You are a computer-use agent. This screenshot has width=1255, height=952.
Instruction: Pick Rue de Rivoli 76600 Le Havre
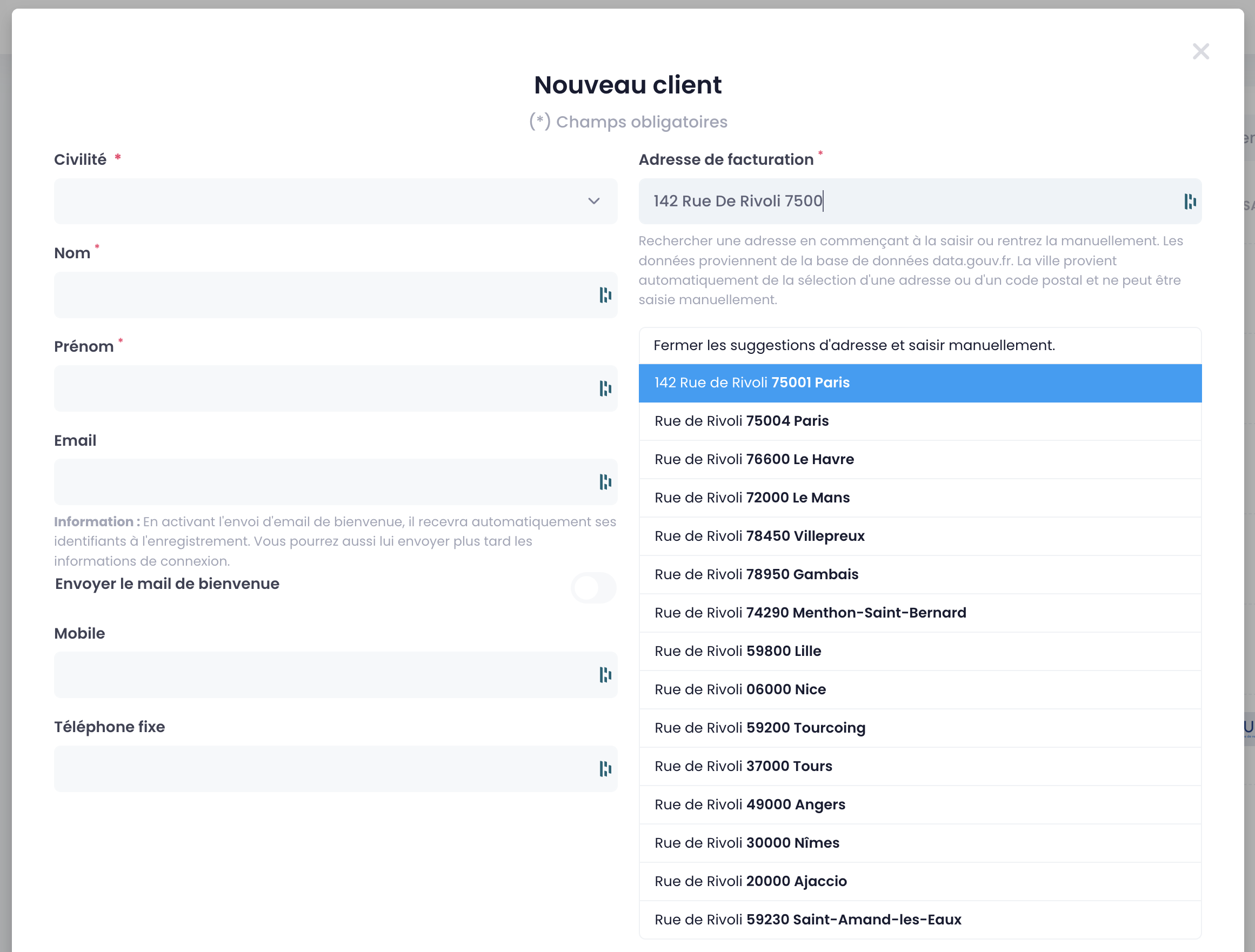click(x=919, y=459)
